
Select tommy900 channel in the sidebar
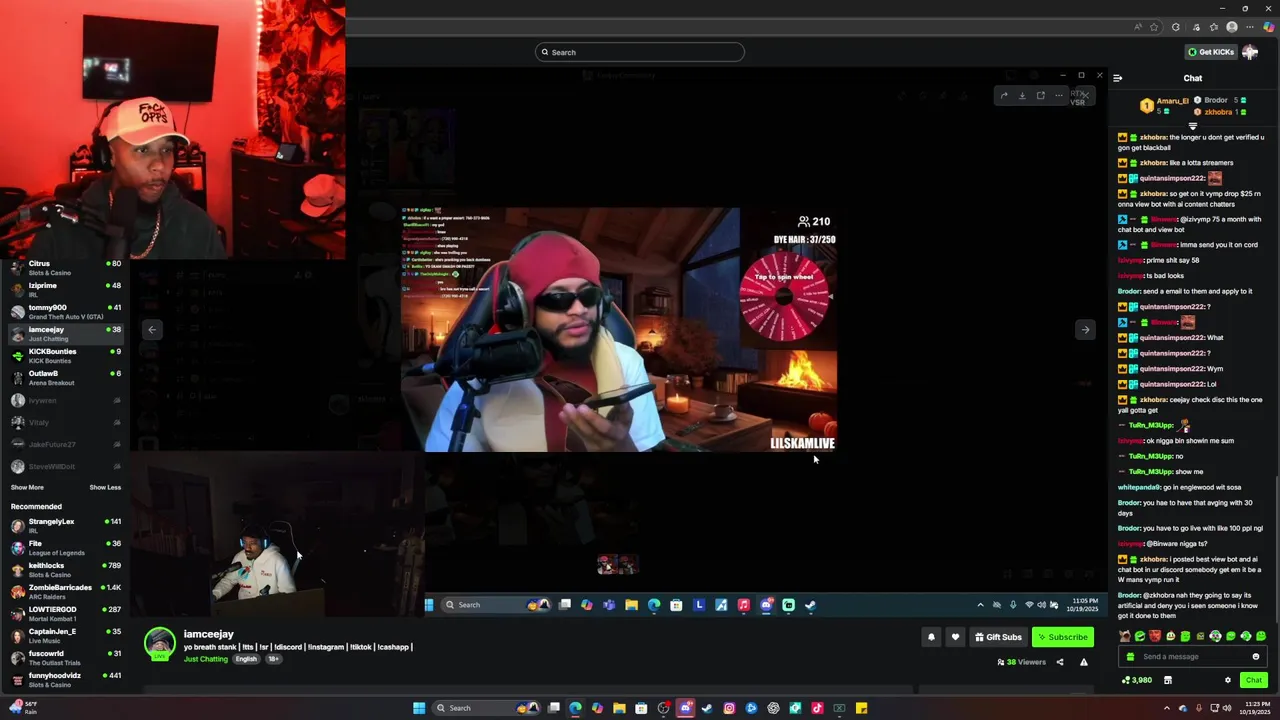tap(66, 312)
